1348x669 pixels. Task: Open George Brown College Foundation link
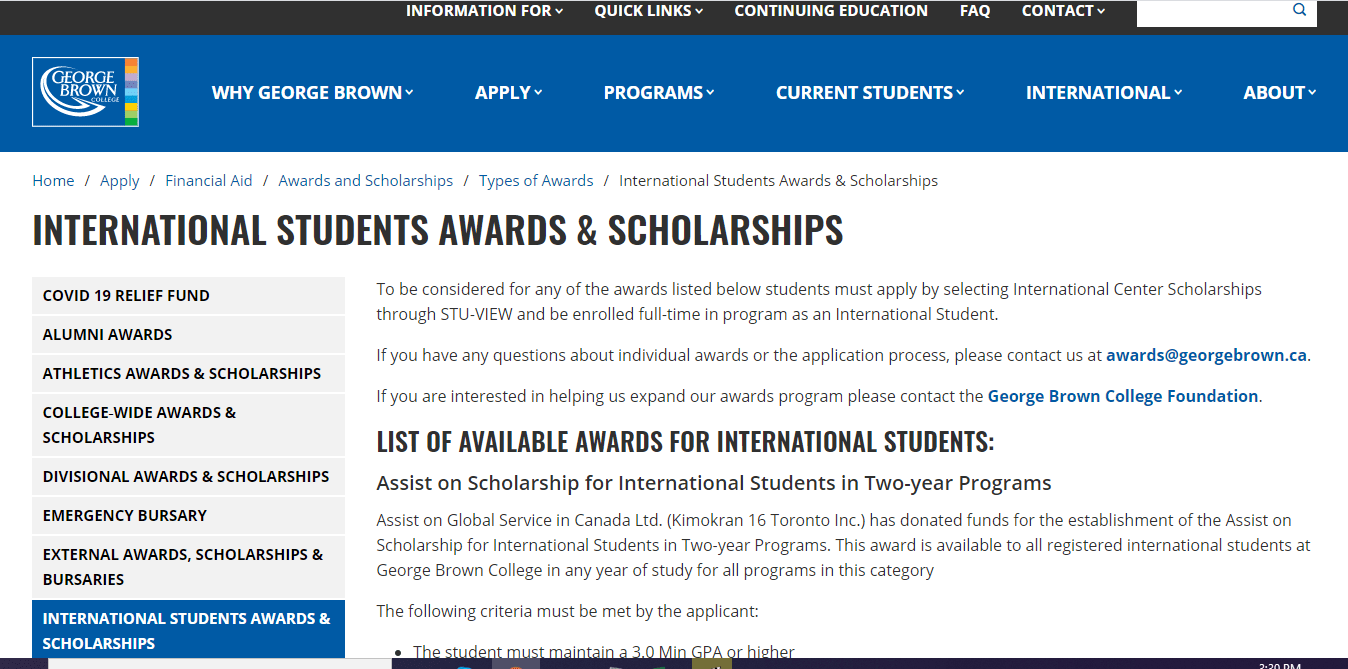pos(1123,396)
